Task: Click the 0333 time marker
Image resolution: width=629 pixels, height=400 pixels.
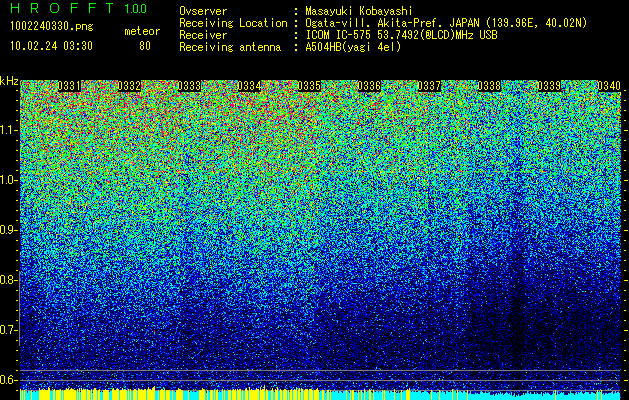Action: coord(189,86)
